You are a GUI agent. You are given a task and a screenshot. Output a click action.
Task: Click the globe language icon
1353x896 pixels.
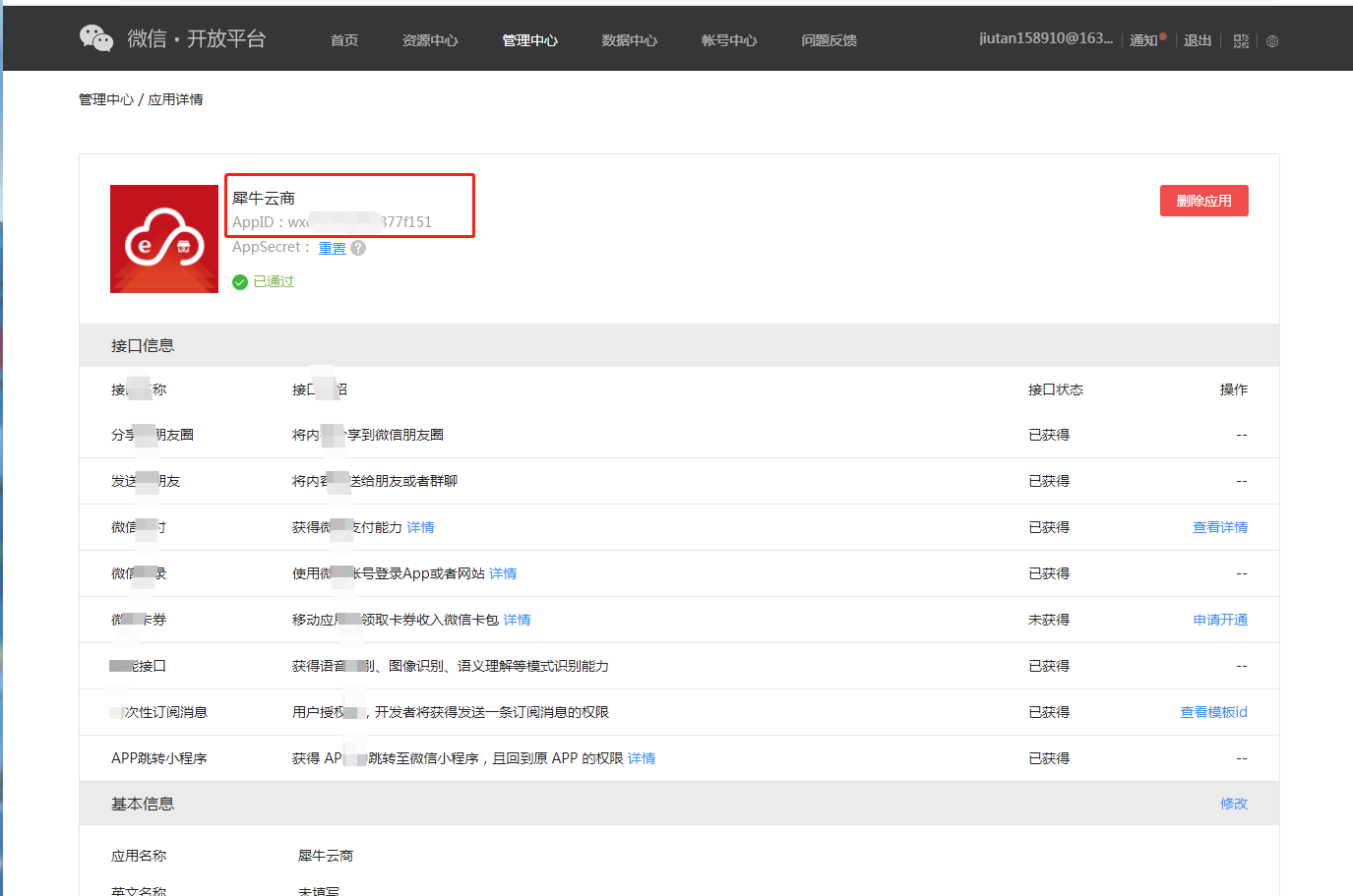(1272, 41)
